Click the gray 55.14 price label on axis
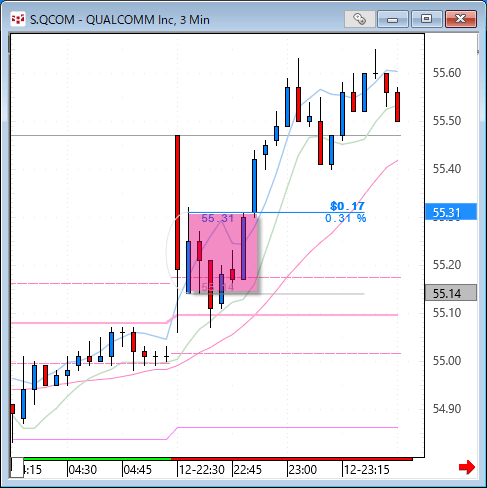Screen dimensions: 487x488 [451, 293]
